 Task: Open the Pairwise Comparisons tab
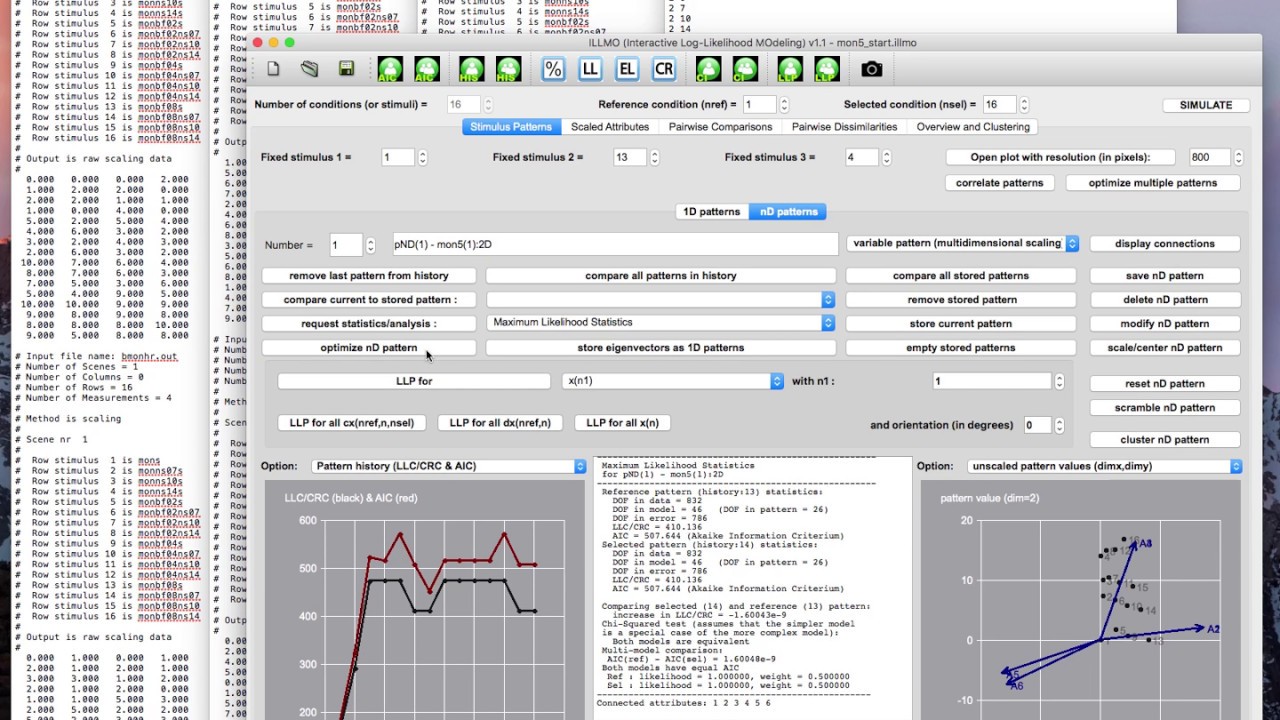coord(720,127)
